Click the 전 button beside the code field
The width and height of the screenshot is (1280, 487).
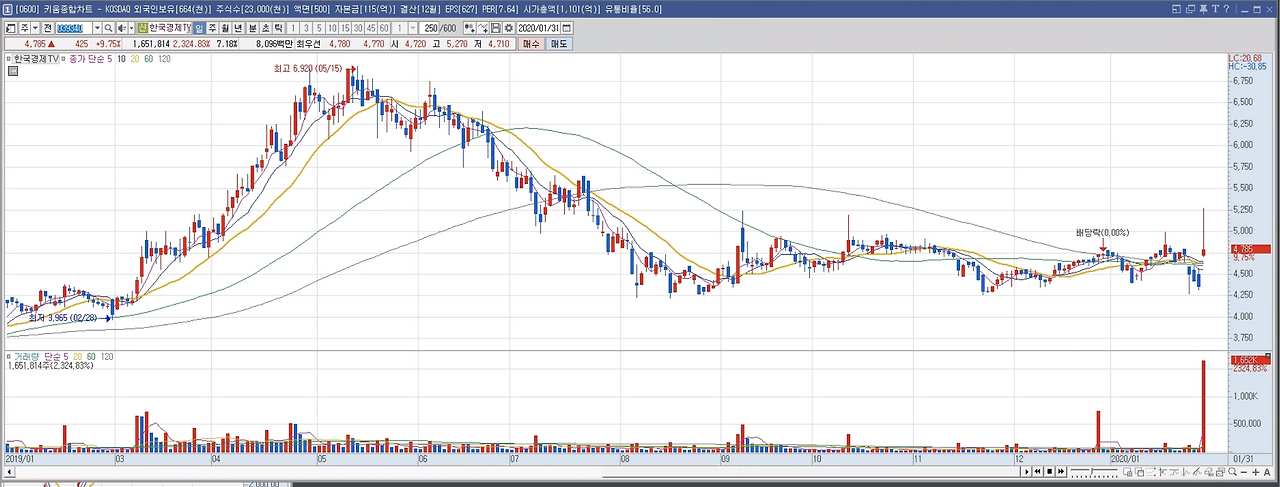pos(46,28)
